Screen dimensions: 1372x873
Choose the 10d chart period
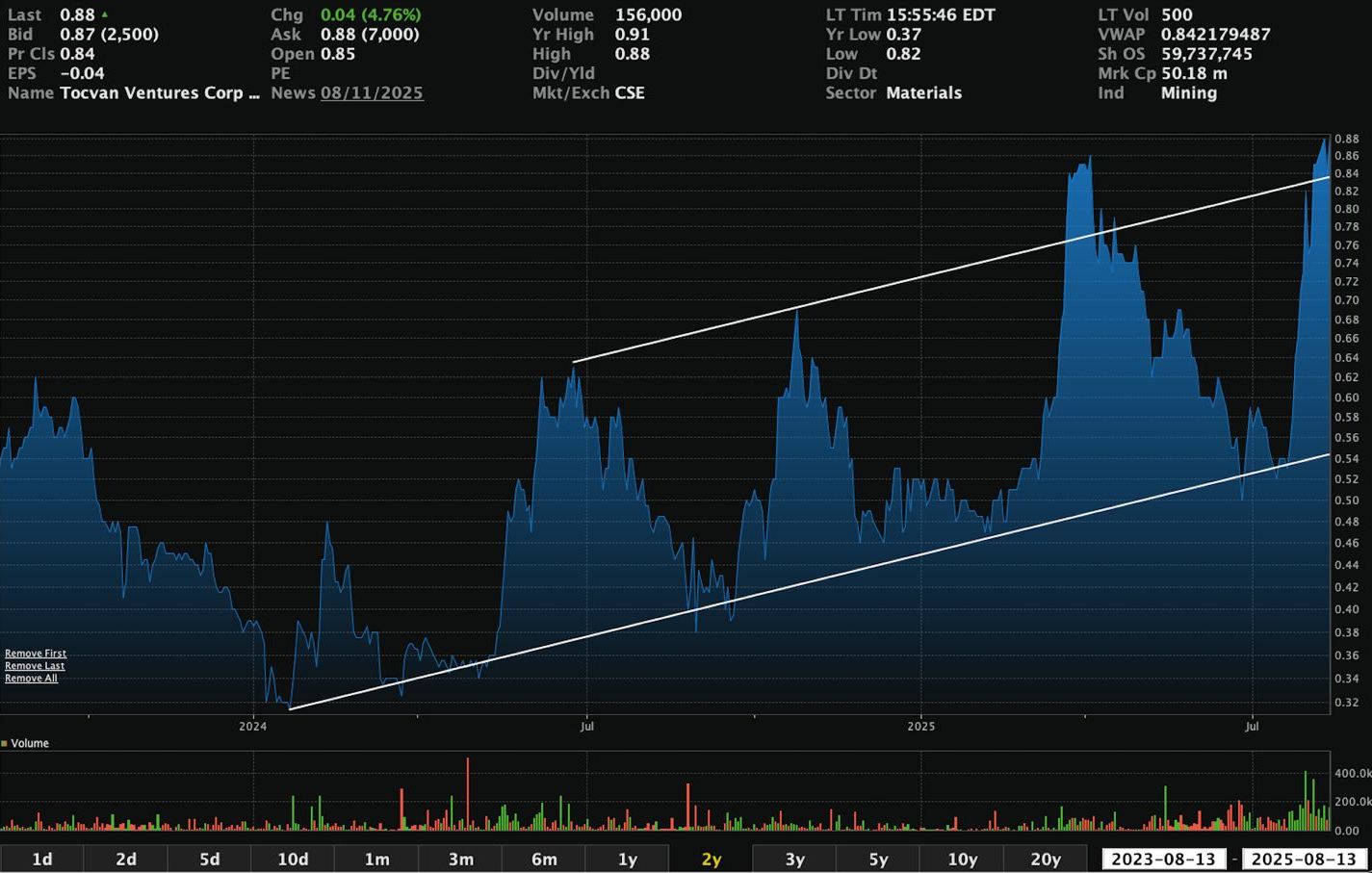click(293, 859)
